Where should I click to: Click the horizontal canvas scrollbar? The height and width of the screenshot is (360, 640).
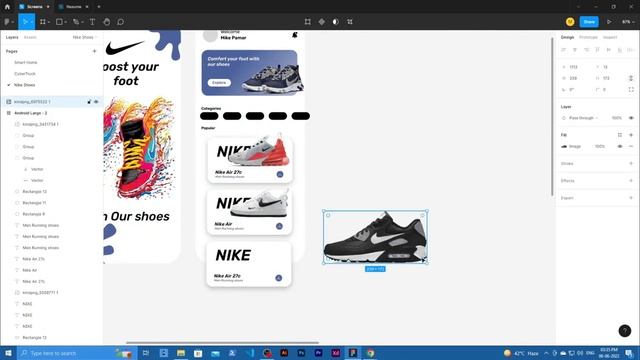[222, 343]
